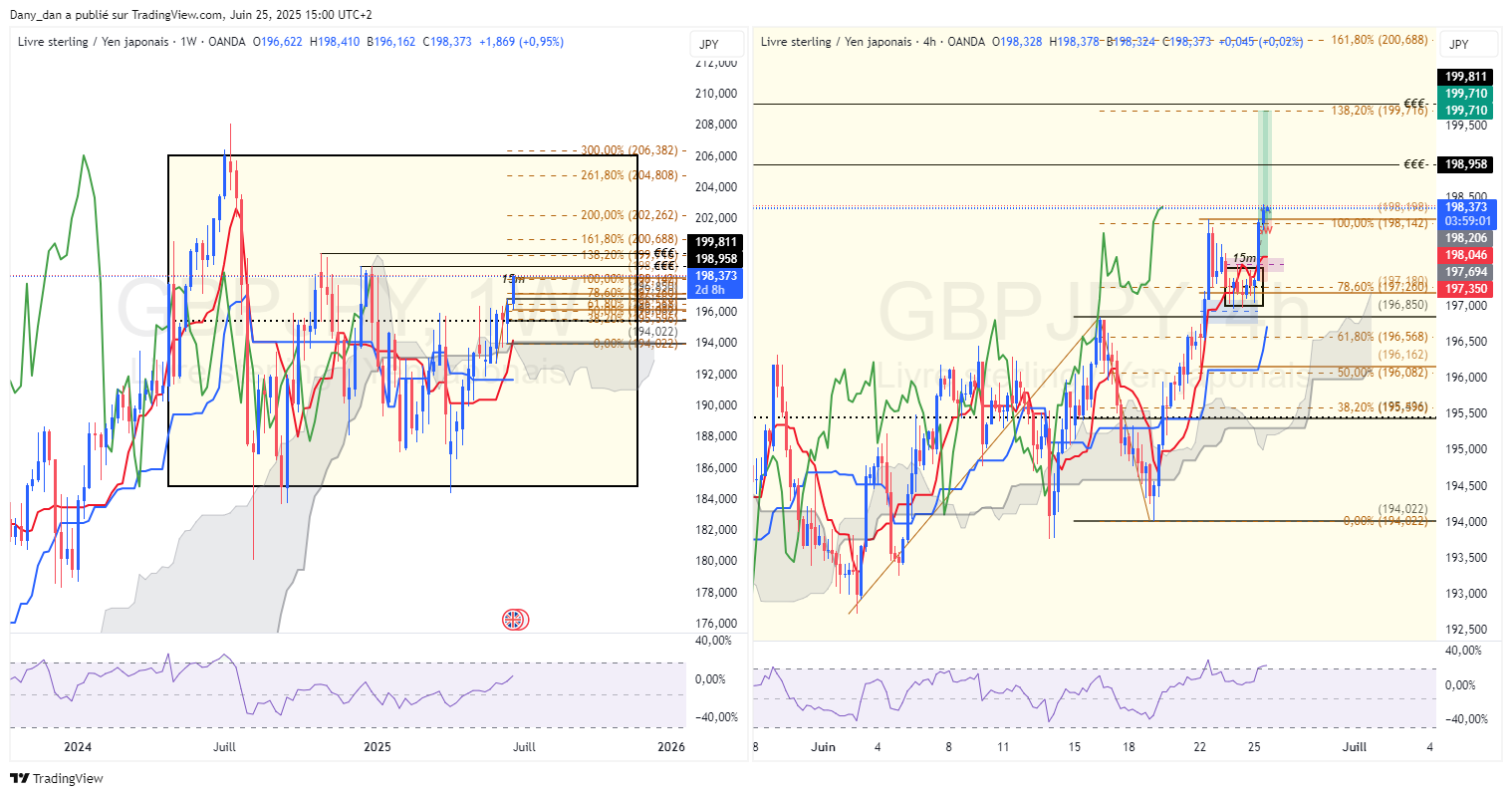Click the 192,500 level on 4h price axis
Viewport: 1512px width, 796px height.
click(x=1466, y=630)
